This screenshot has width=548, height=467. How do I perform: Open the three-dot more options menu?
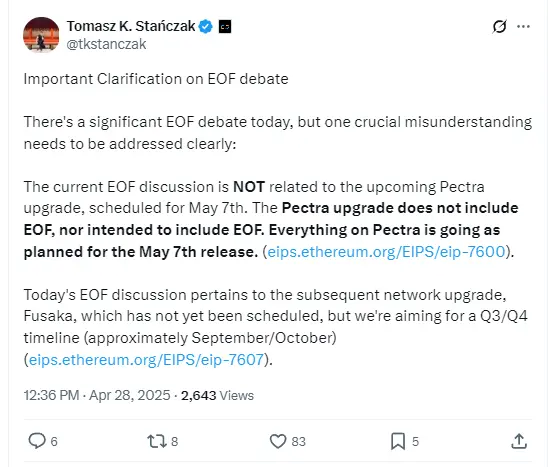point(523,27)
